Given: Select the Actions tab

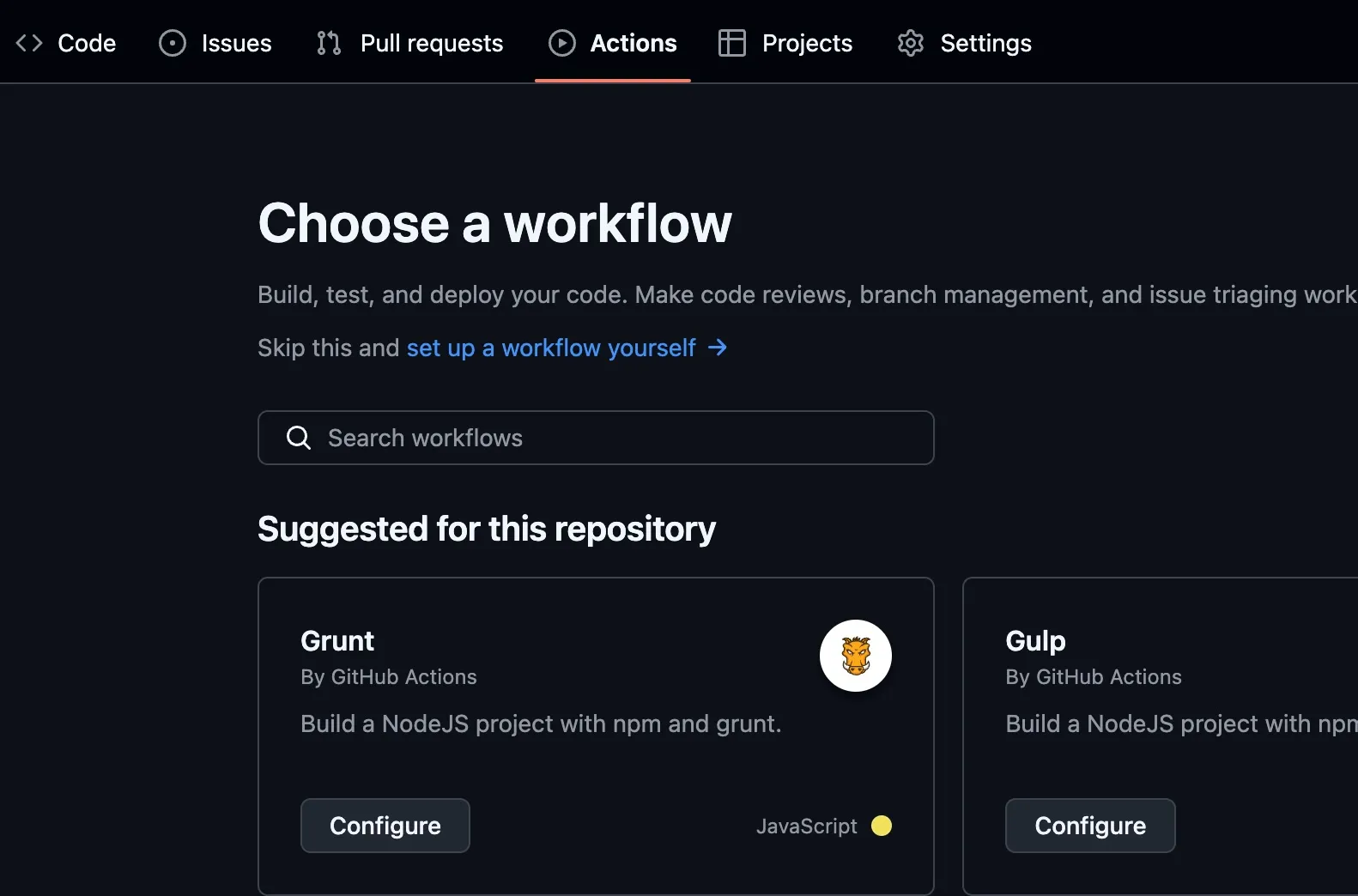Looking at the screenshot, I should point(613,43).
